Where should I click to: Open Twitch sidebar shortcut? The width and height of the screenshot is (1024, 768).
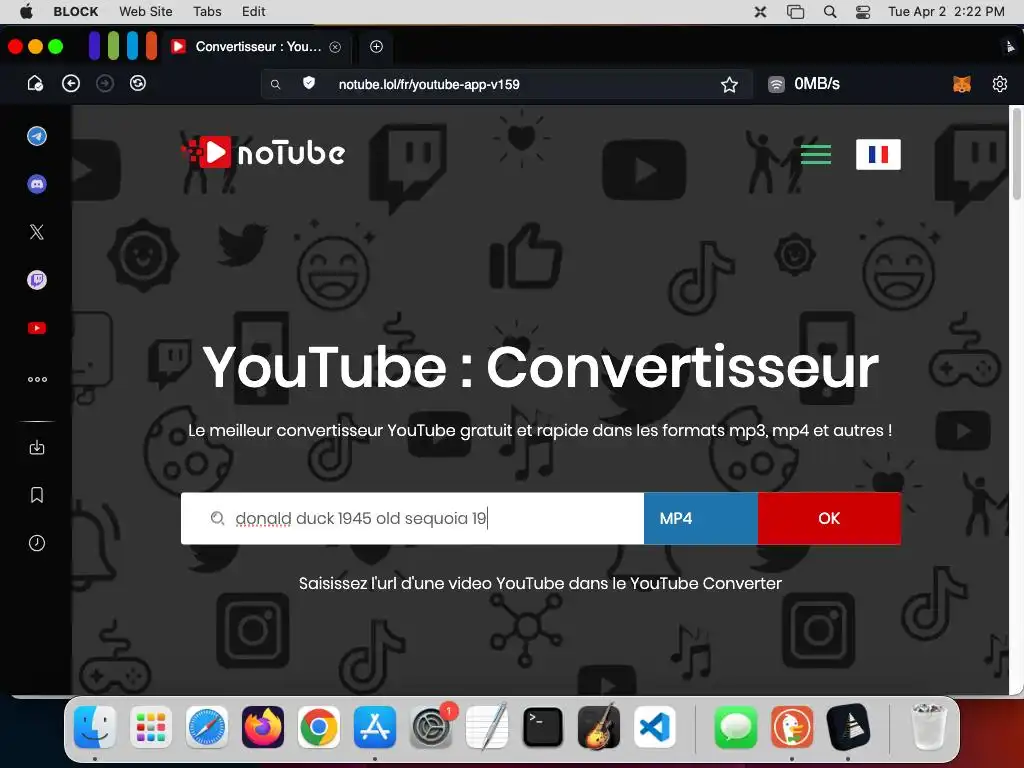pos(37,280)
